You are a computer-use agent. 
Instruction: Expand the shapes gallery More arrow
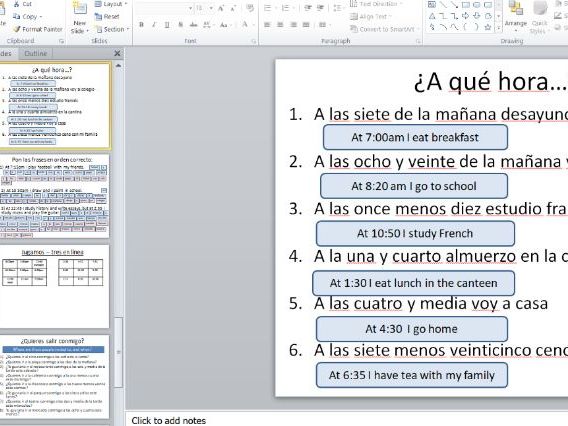coord(498,28)
